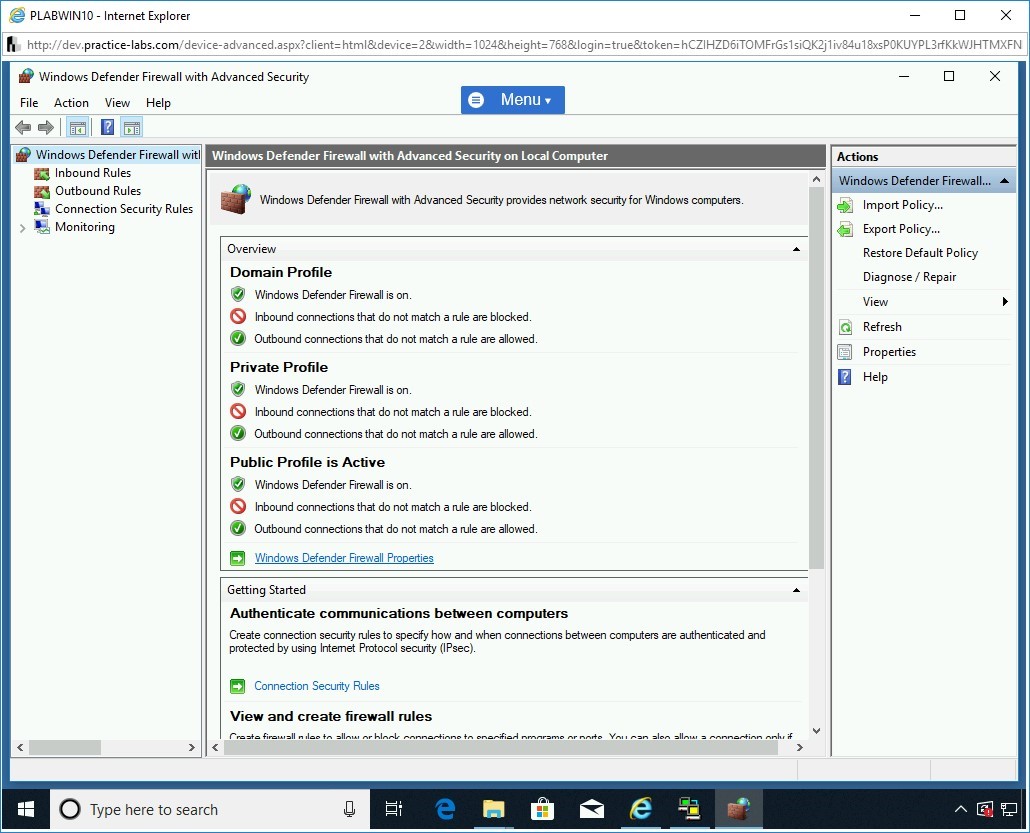Open the File menu
Viewport: 1030px width, 833px height.
click(x=29, y=103)
